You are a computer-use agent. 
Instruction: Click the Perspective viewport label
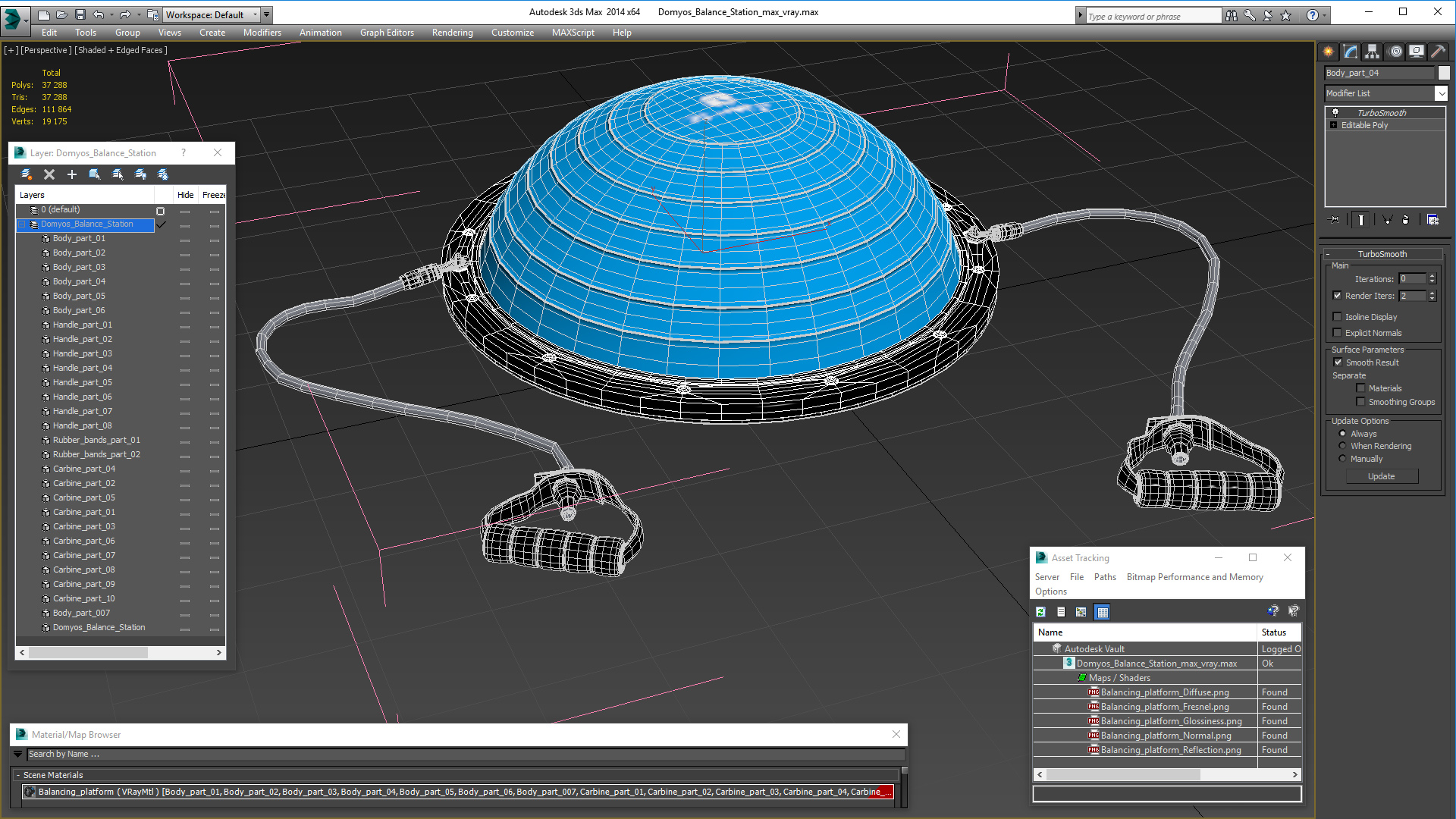pyautogui.click(x=46, y=50)
